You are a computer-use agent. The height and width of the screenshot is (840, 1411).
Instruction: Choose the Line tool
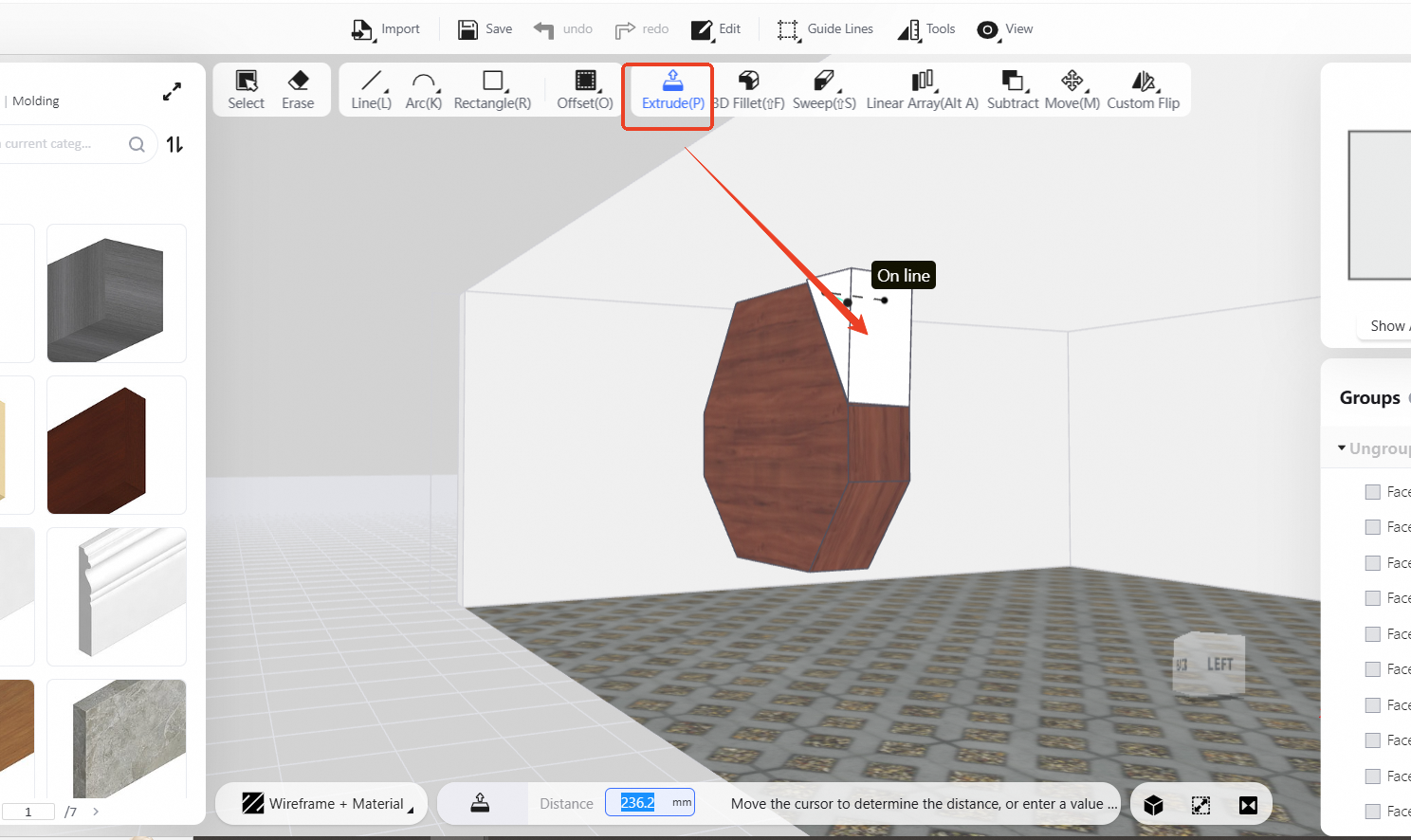[x=371, y=90]
